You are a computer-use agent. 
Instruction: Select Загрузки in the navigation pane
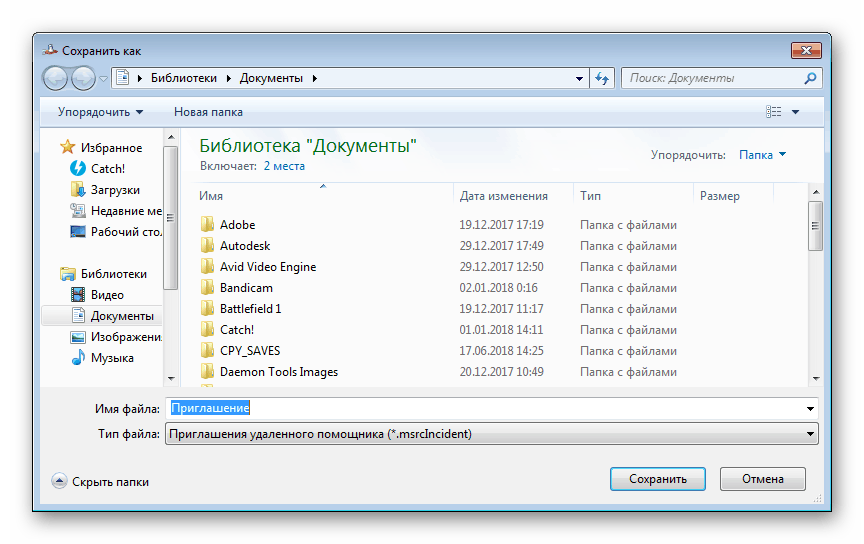114,190
